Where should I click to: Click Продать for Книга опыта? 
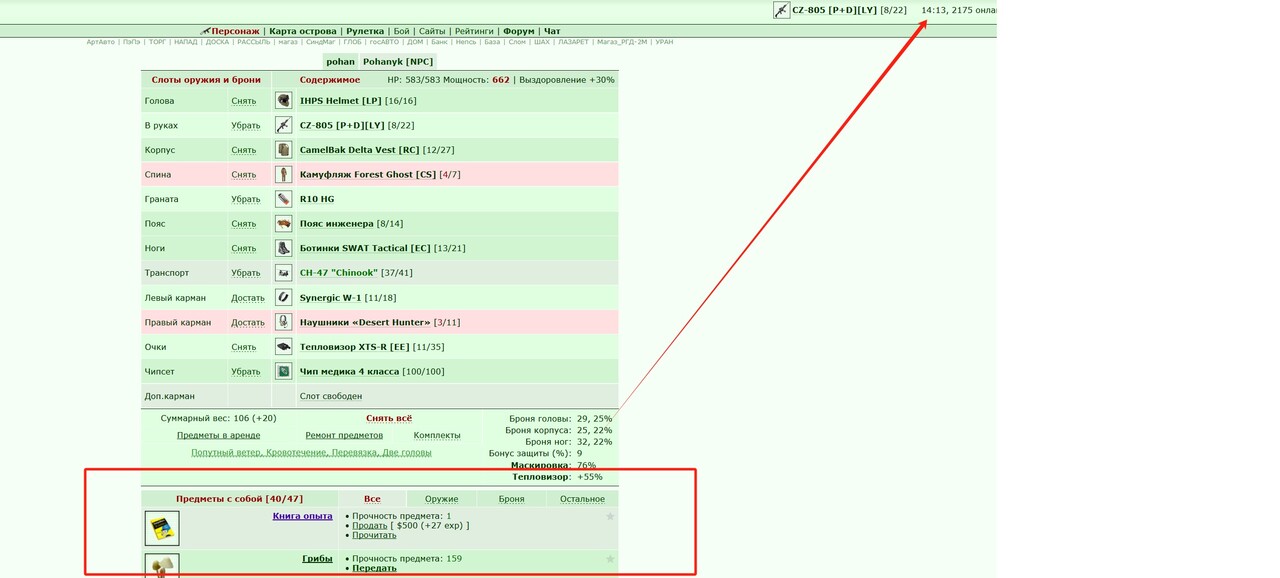370,525
